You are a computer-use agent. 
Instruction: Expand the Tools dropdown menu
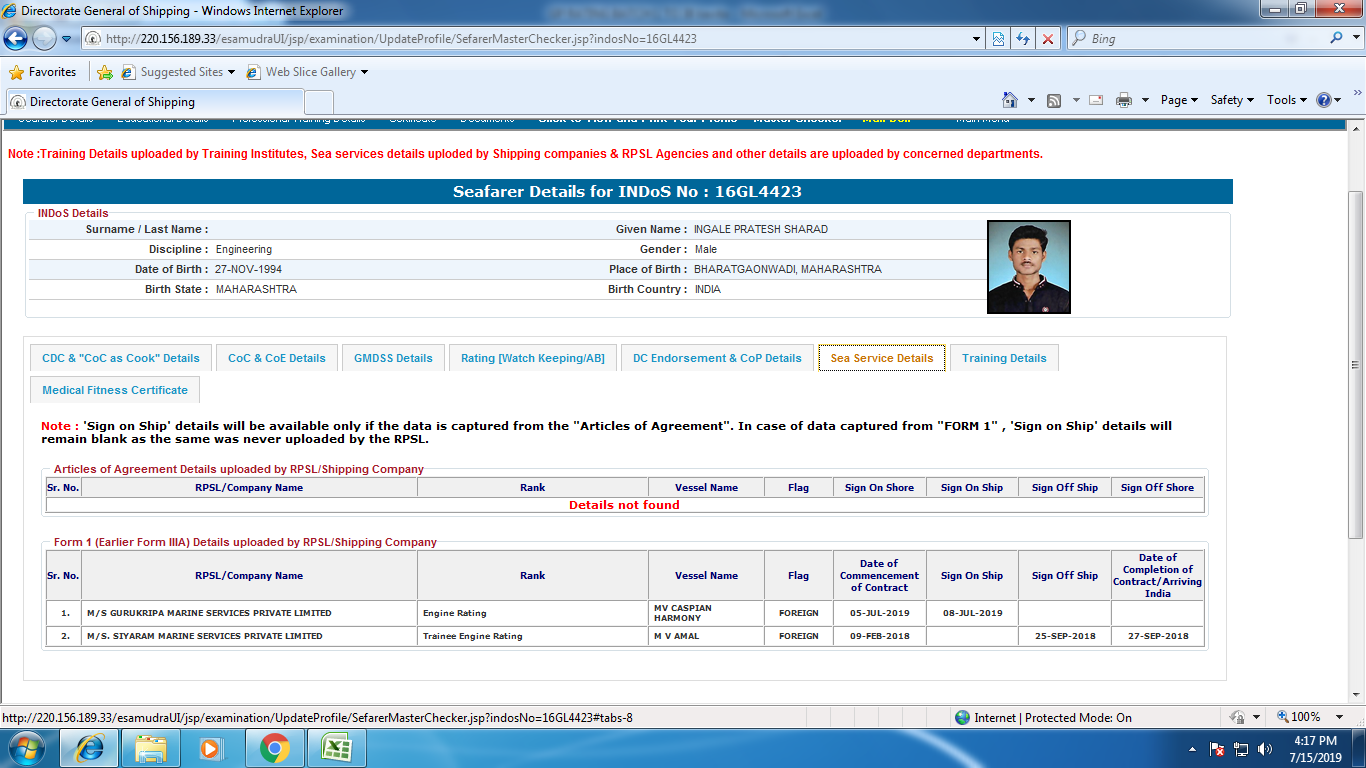pyautogui.click(x=1287, y=100)
